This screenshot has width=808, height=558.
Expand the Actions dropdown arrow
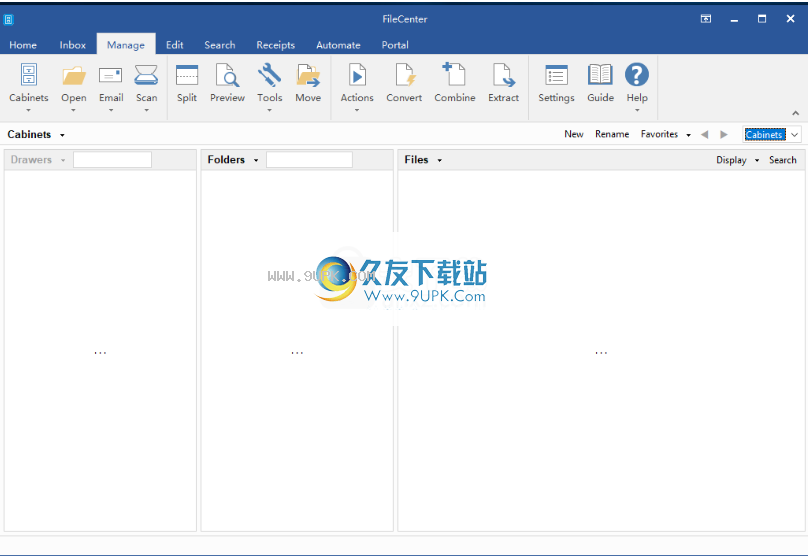357,110
